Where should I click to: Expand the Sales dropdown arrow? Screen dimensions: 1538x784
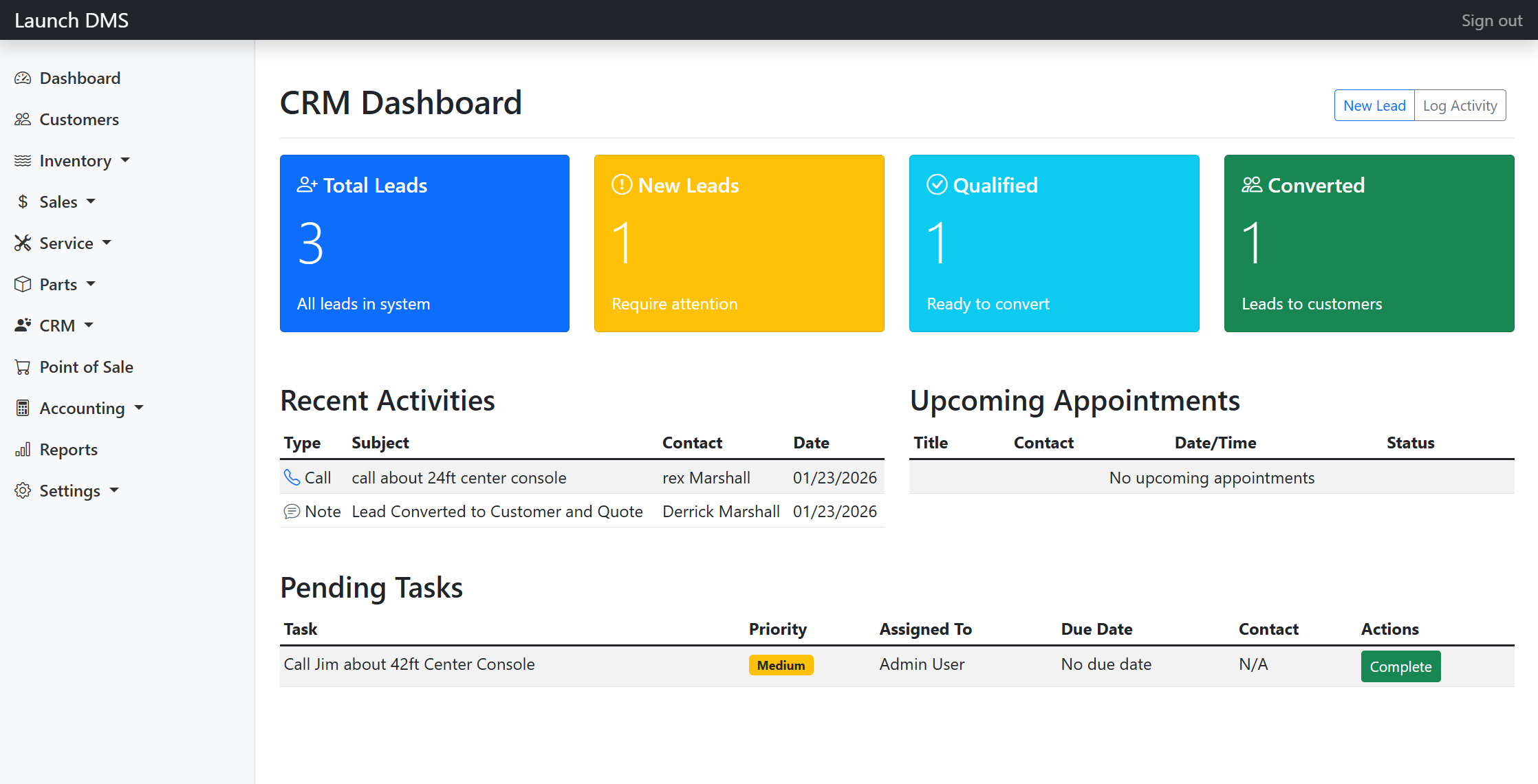click(x=91, y=202)
